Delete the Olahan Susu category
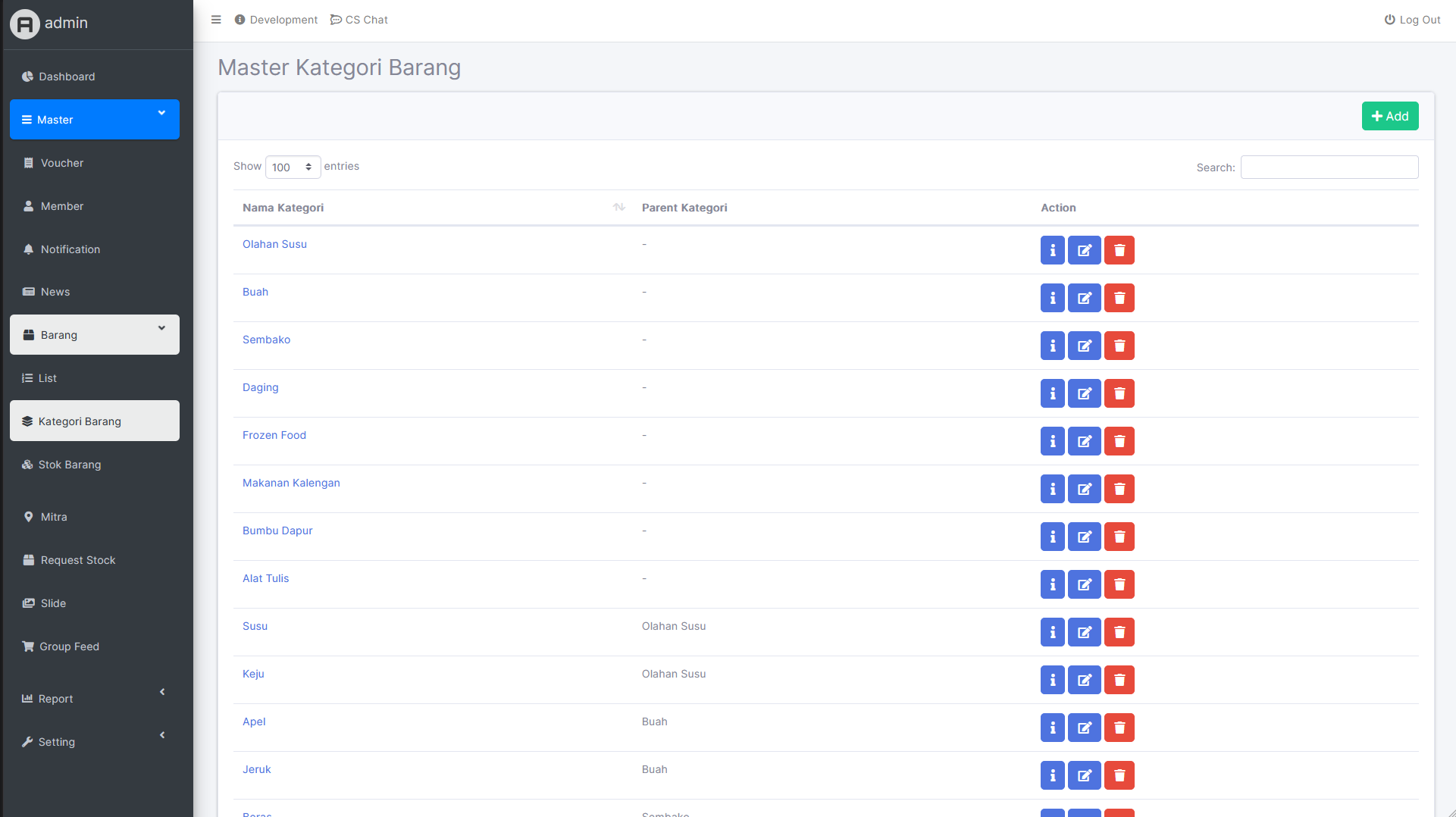Screen dimensions: 1456x817 (x=1119, y=250)
